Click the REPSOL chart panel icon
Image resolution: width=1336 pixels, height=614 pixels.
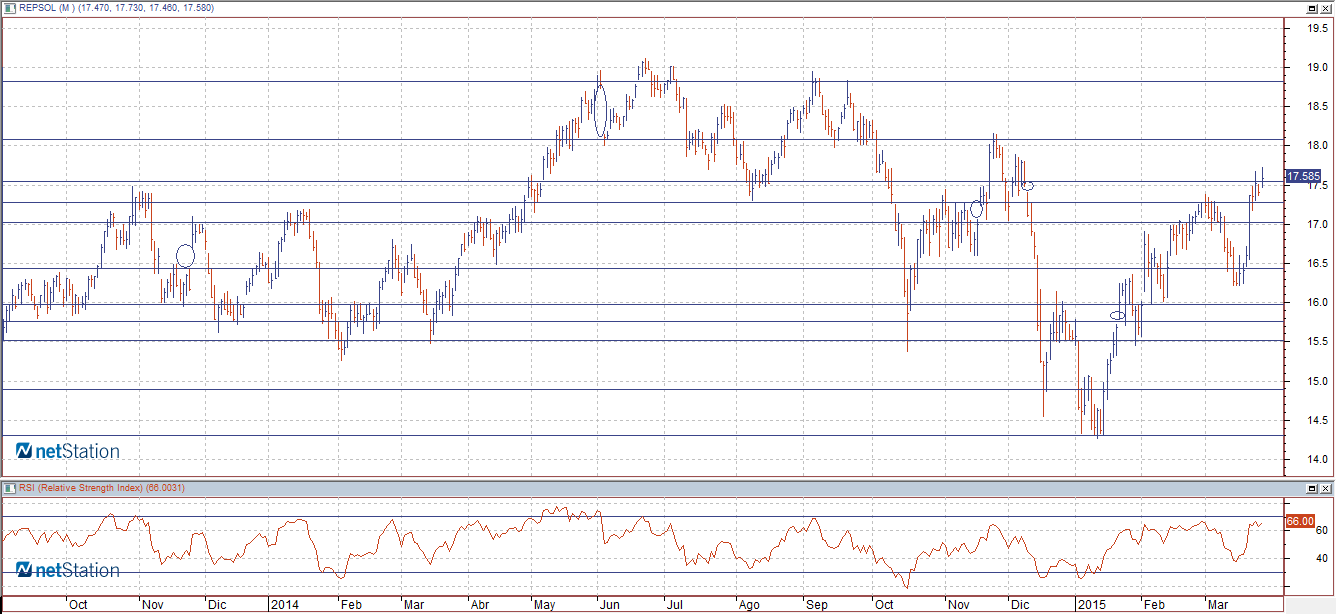9,8
